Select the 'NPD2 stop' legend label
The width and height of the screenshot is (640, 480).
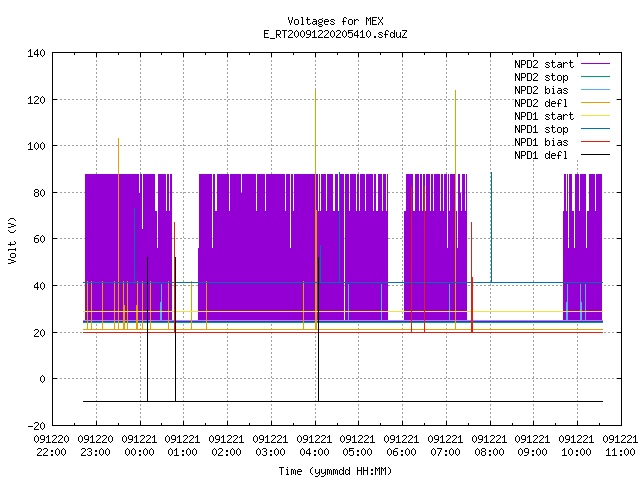click(541, 77)
